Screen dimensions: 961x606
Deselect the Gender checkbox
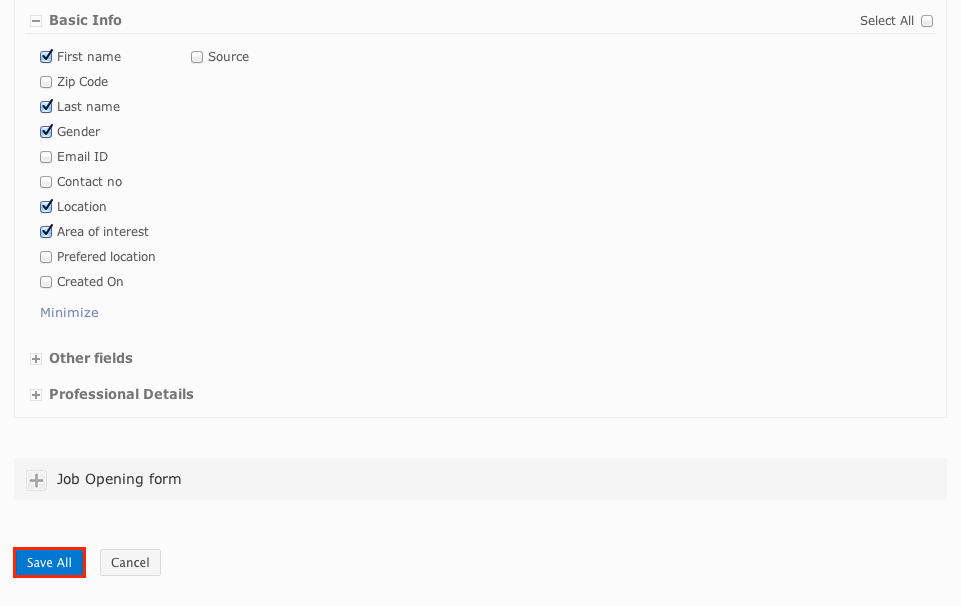coord(46,132)
